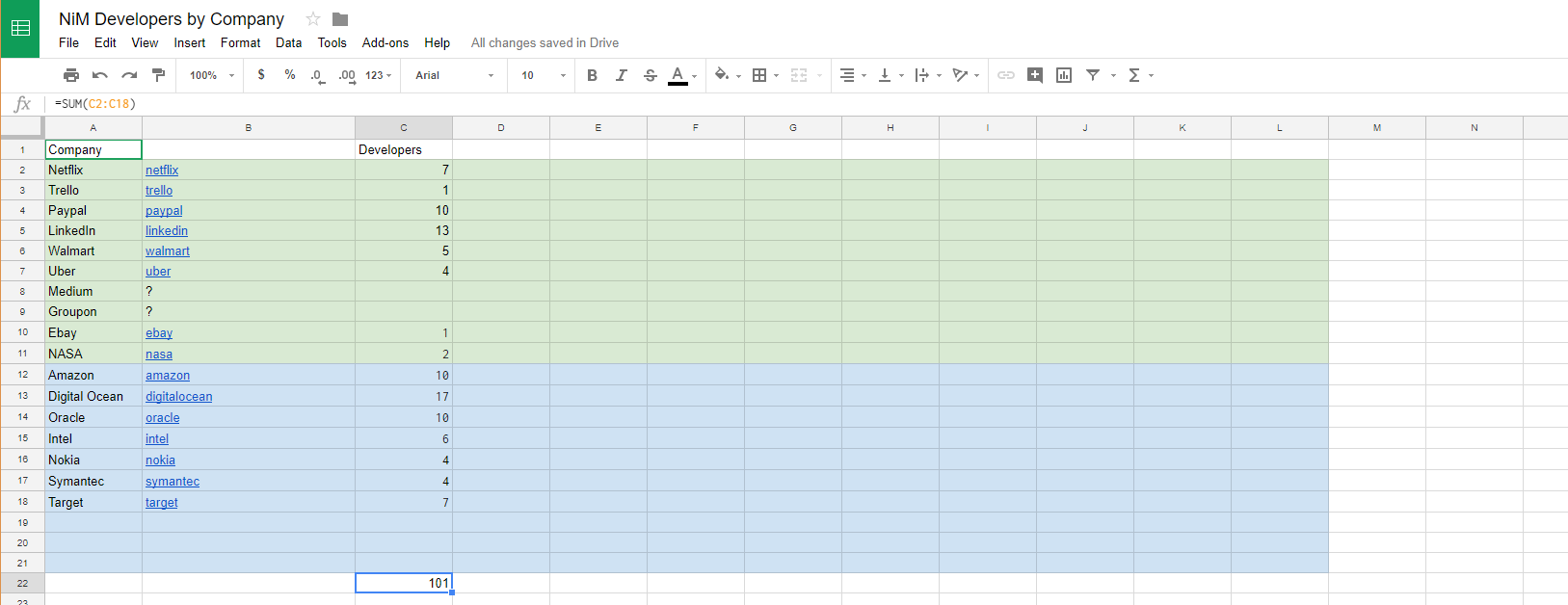Open the Add-ons menu
Viewport: 1568px width, 605px height.
click(385, 42)
